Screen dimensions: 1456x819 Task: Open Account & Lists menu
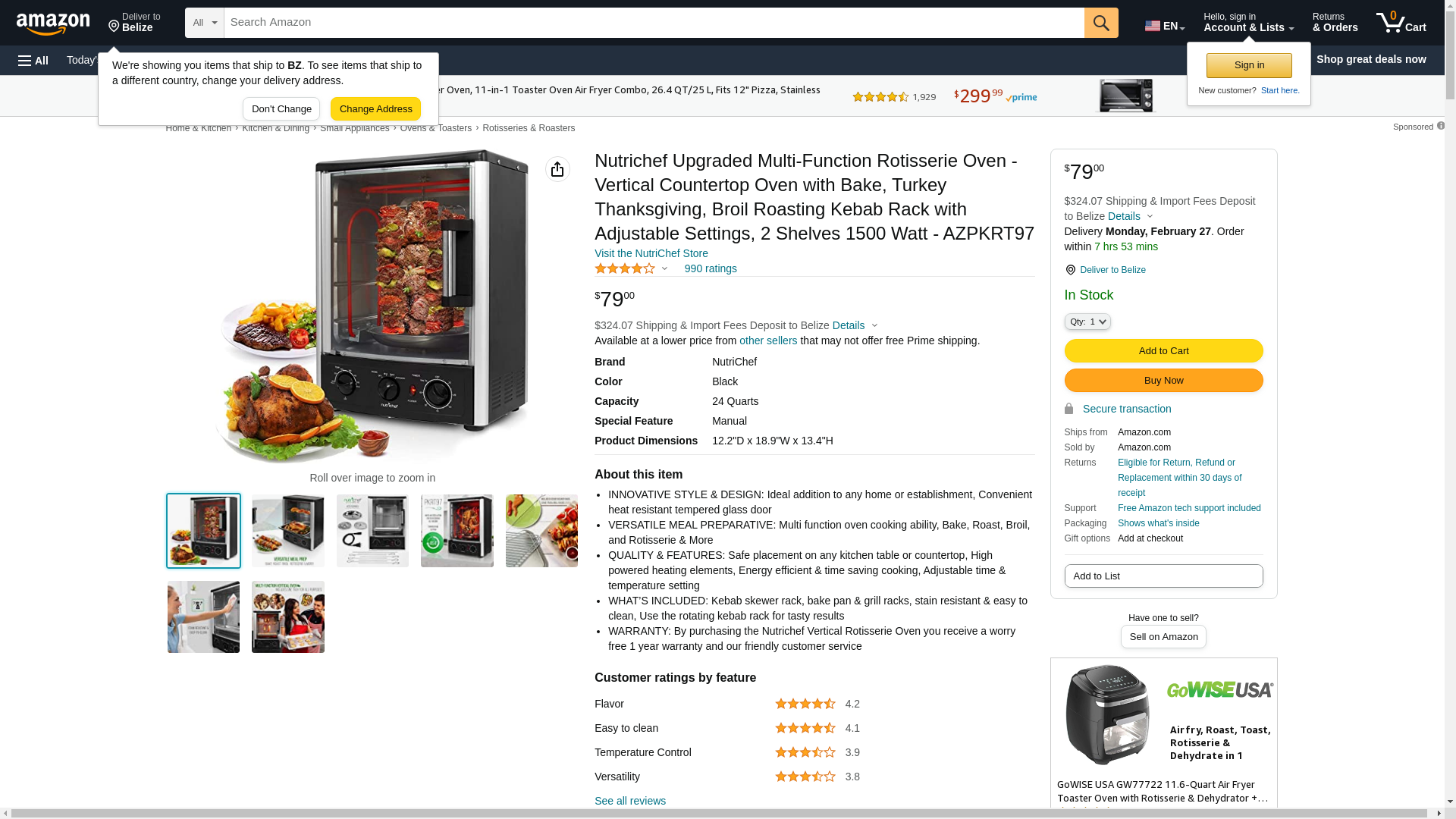[x=1248, y=23]
